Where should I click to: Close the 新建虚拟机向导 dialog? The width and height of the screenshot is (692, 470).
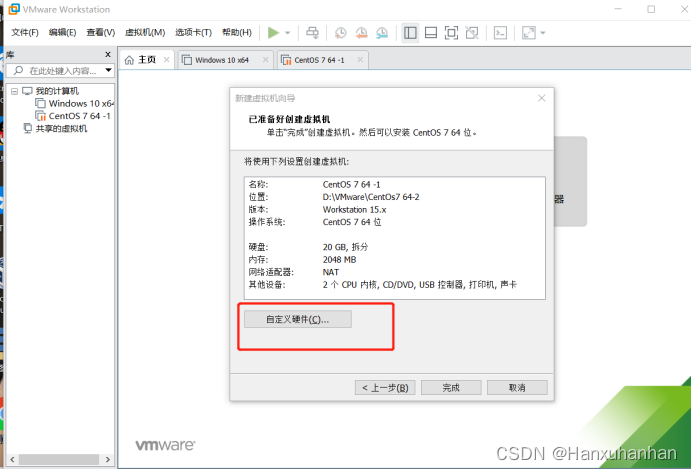[542, 98]
